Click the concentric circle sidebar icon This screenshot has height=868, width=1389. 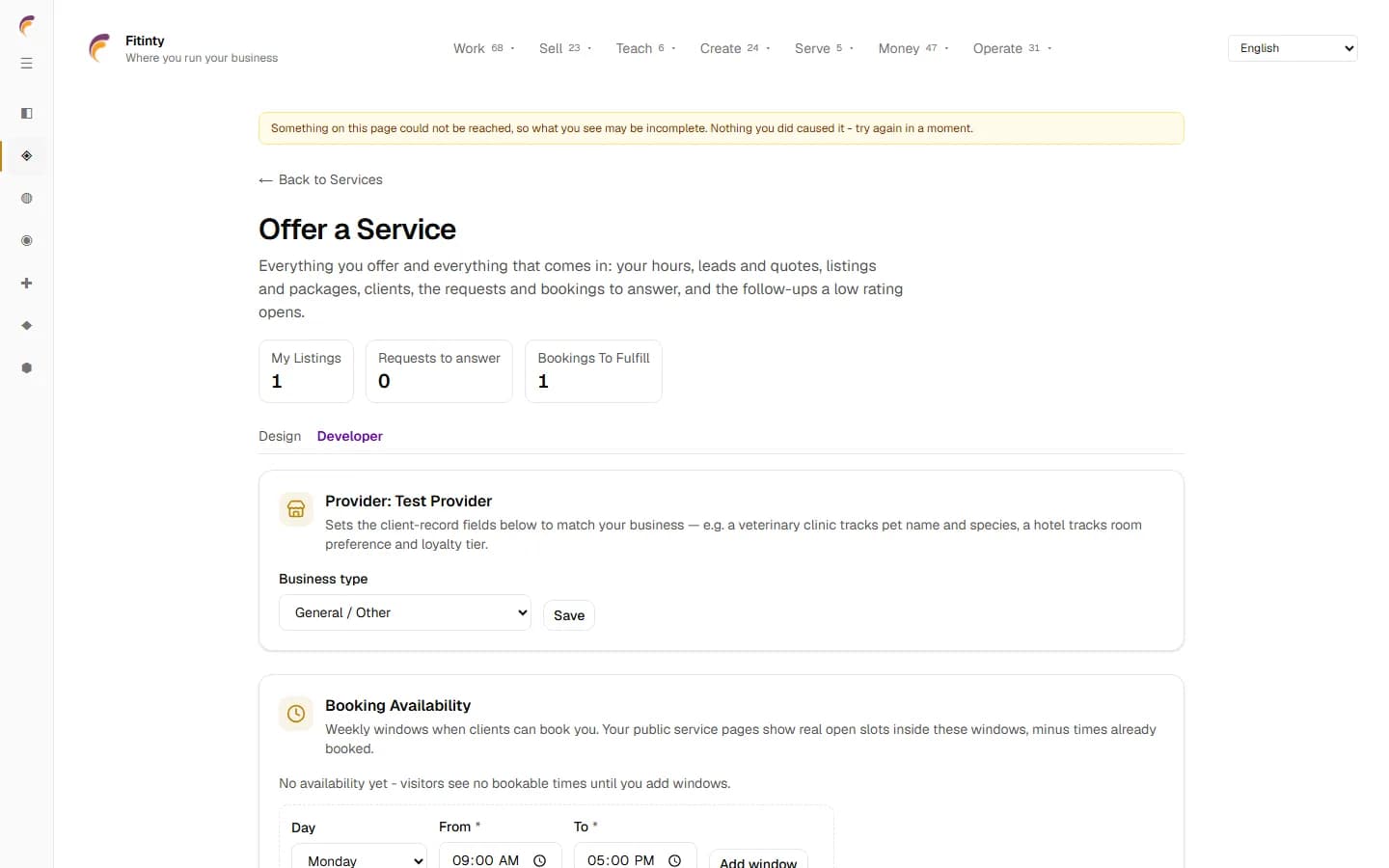point(27,241)
